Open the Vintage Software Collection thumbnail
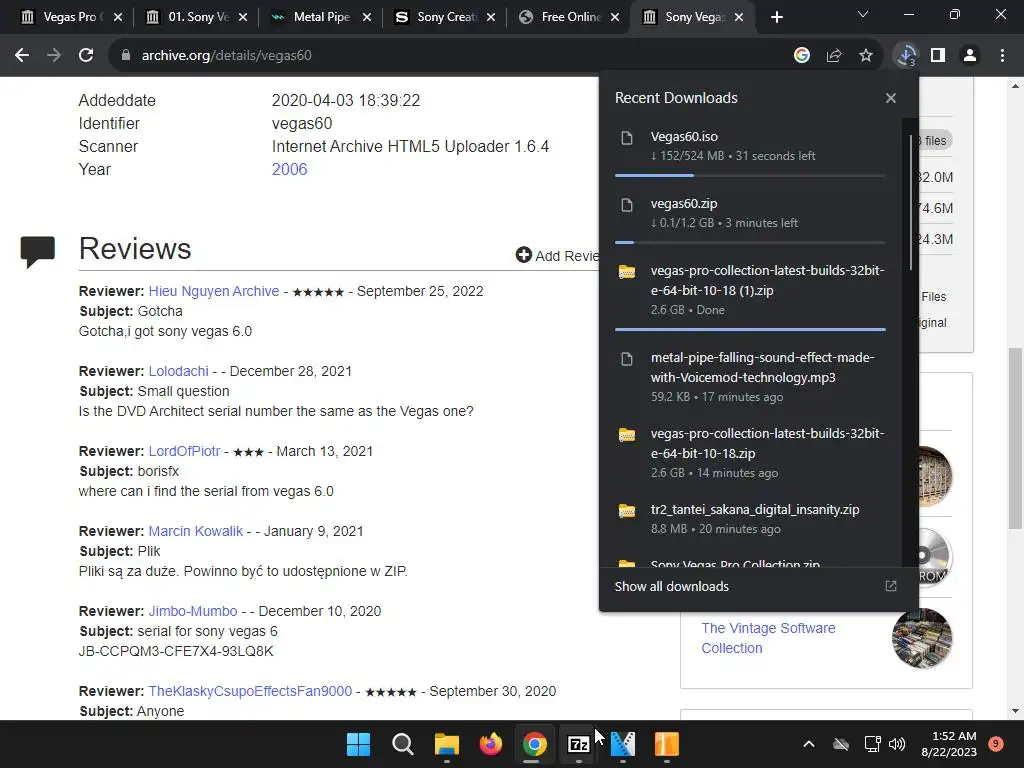This screenshot has width=1024, height=768. click(921, 638)
